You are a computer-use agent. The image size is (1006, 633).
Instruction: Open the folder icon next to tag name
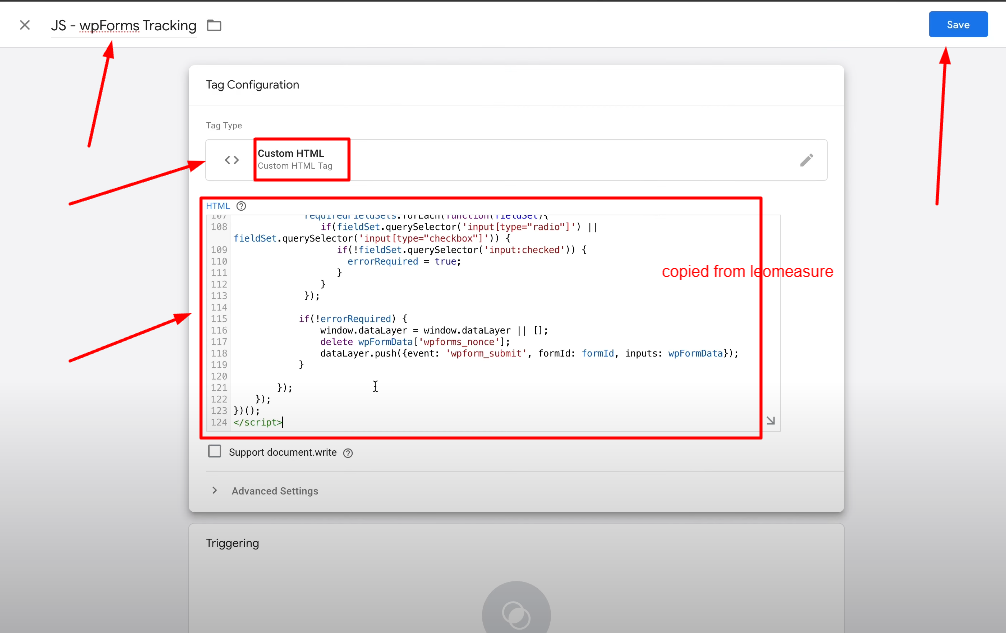pos(214,26)
